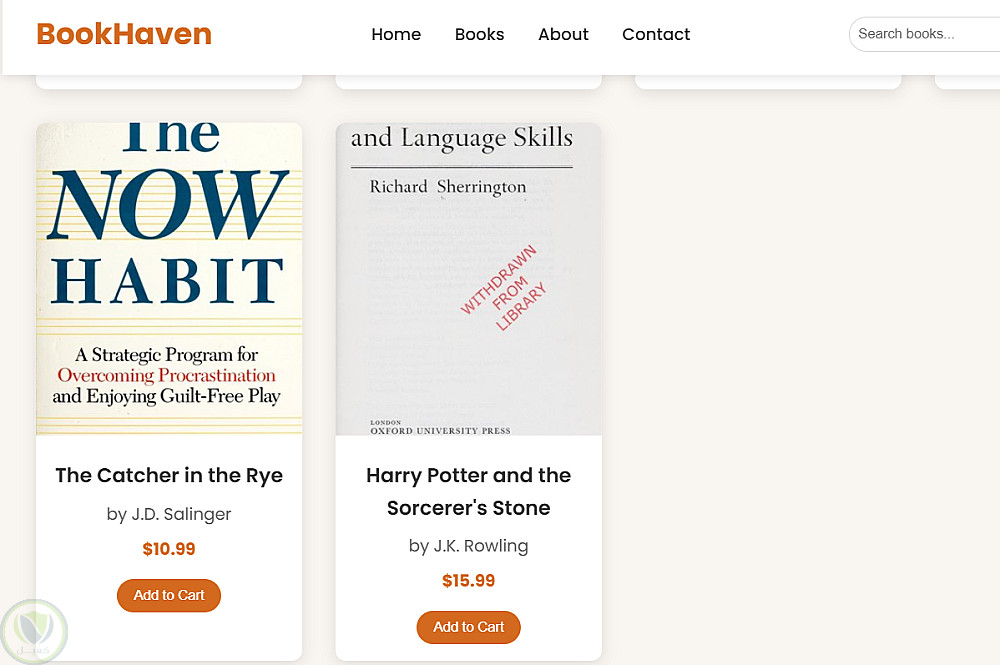Select author J.D. Salinger text

tap(169, 514)
